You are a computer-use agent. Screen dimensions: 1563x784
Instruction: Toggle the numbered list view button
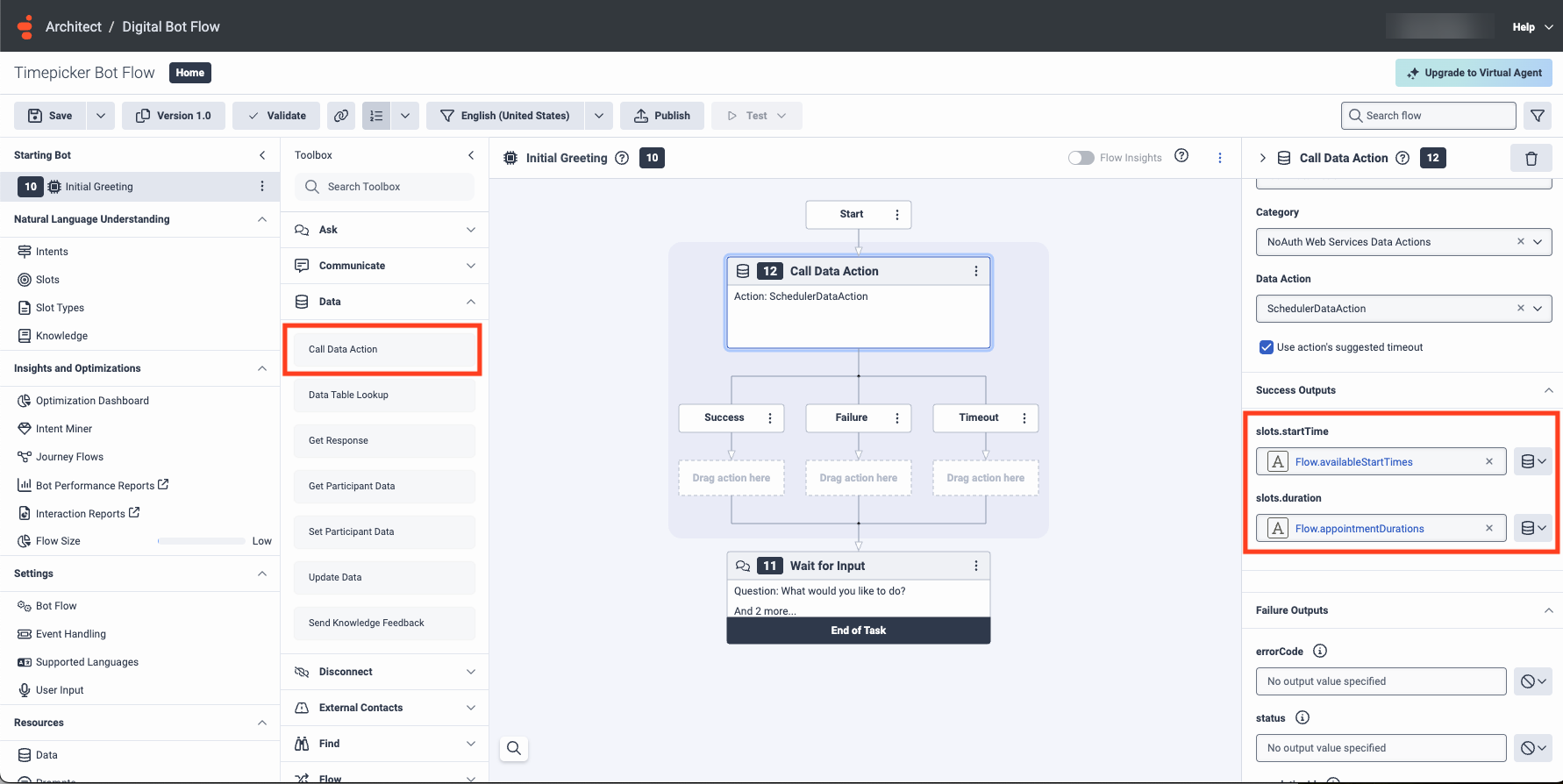[376, 116]
